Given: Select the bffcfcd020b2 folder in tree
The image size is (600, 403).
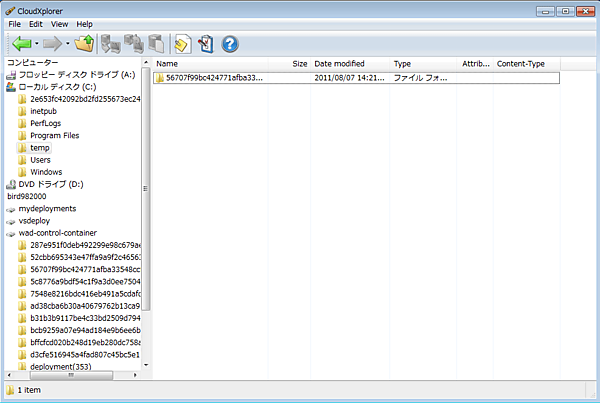Looking at the screenshot, I should (79, 343).
